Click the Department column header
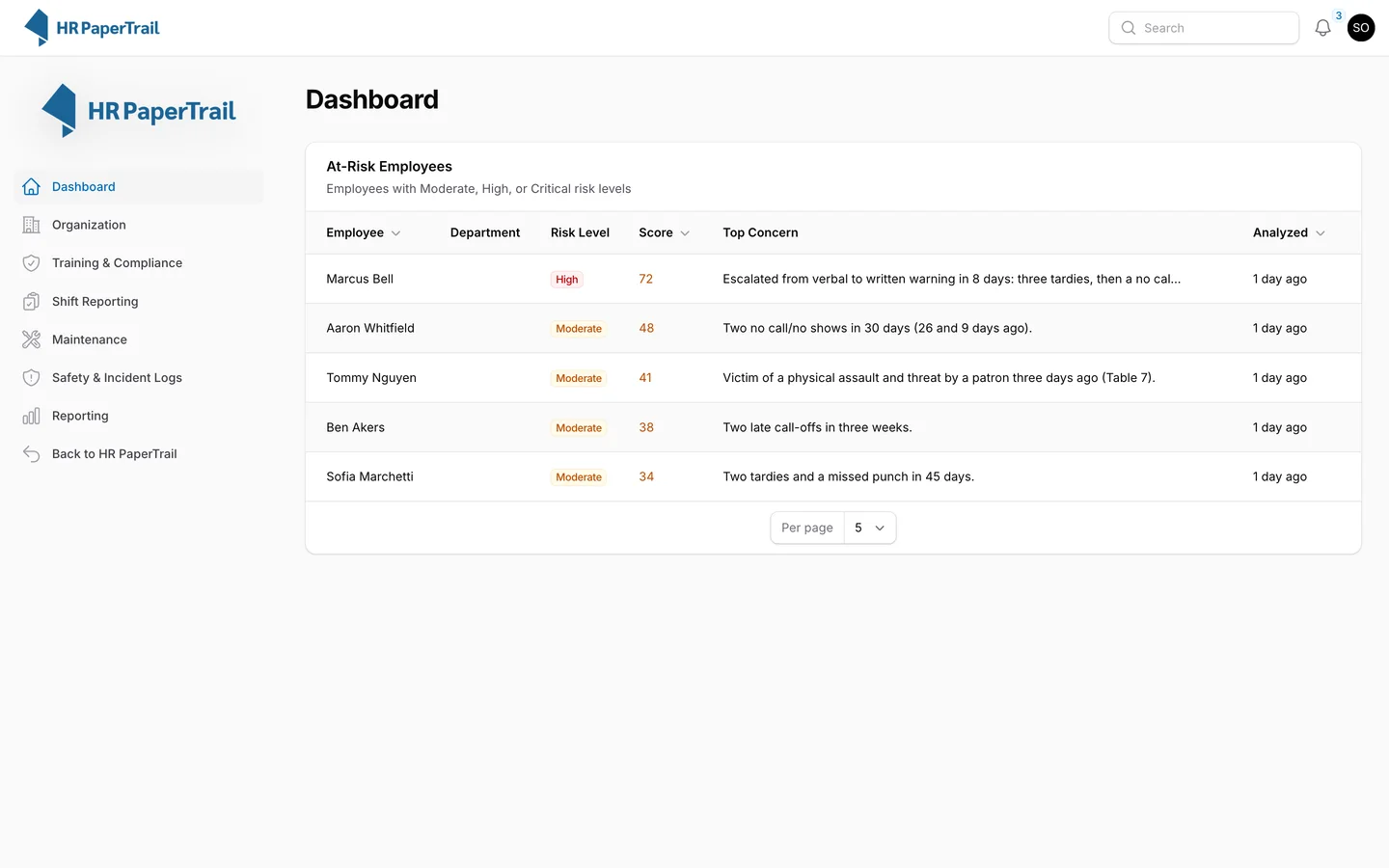 485,232
